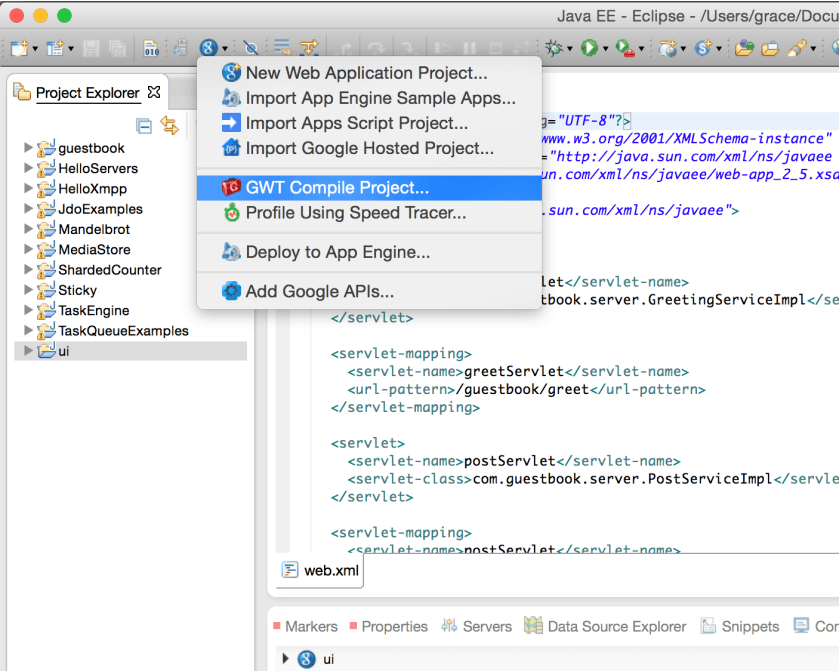Screen dimensions: 839x671
Task: Click the Debug bug icon
Action: (x=553, y=47)
